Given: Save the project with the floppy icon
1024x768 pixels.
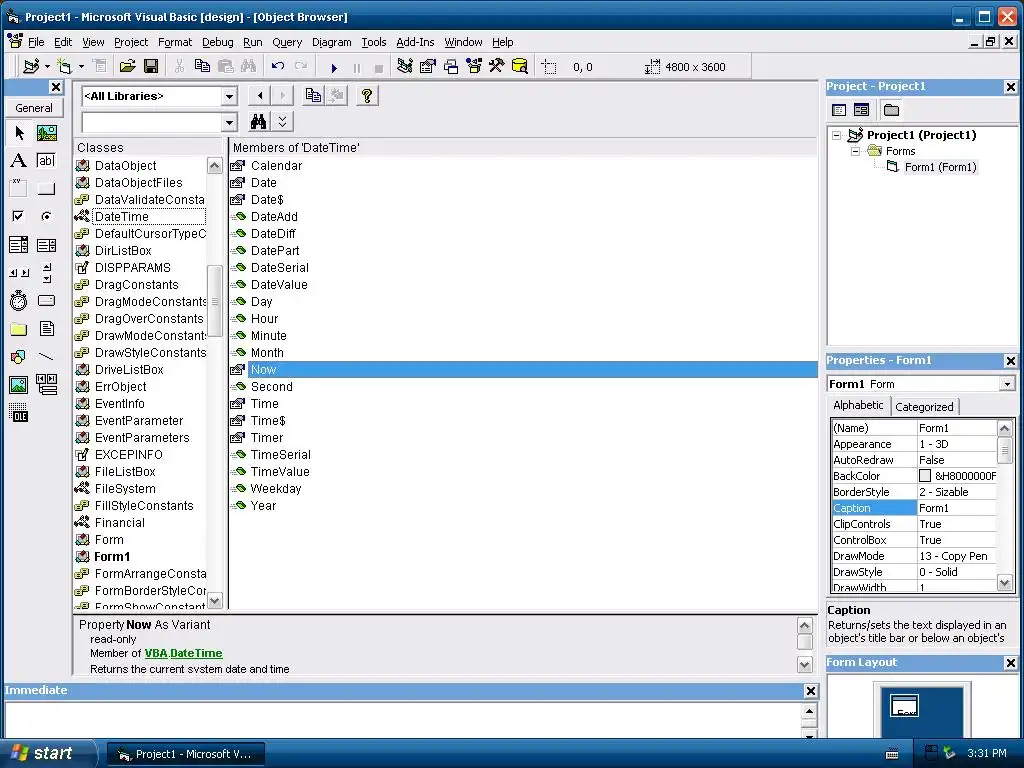Looking at the screenshot, I should pyautogui.click(x=151, y=66).
